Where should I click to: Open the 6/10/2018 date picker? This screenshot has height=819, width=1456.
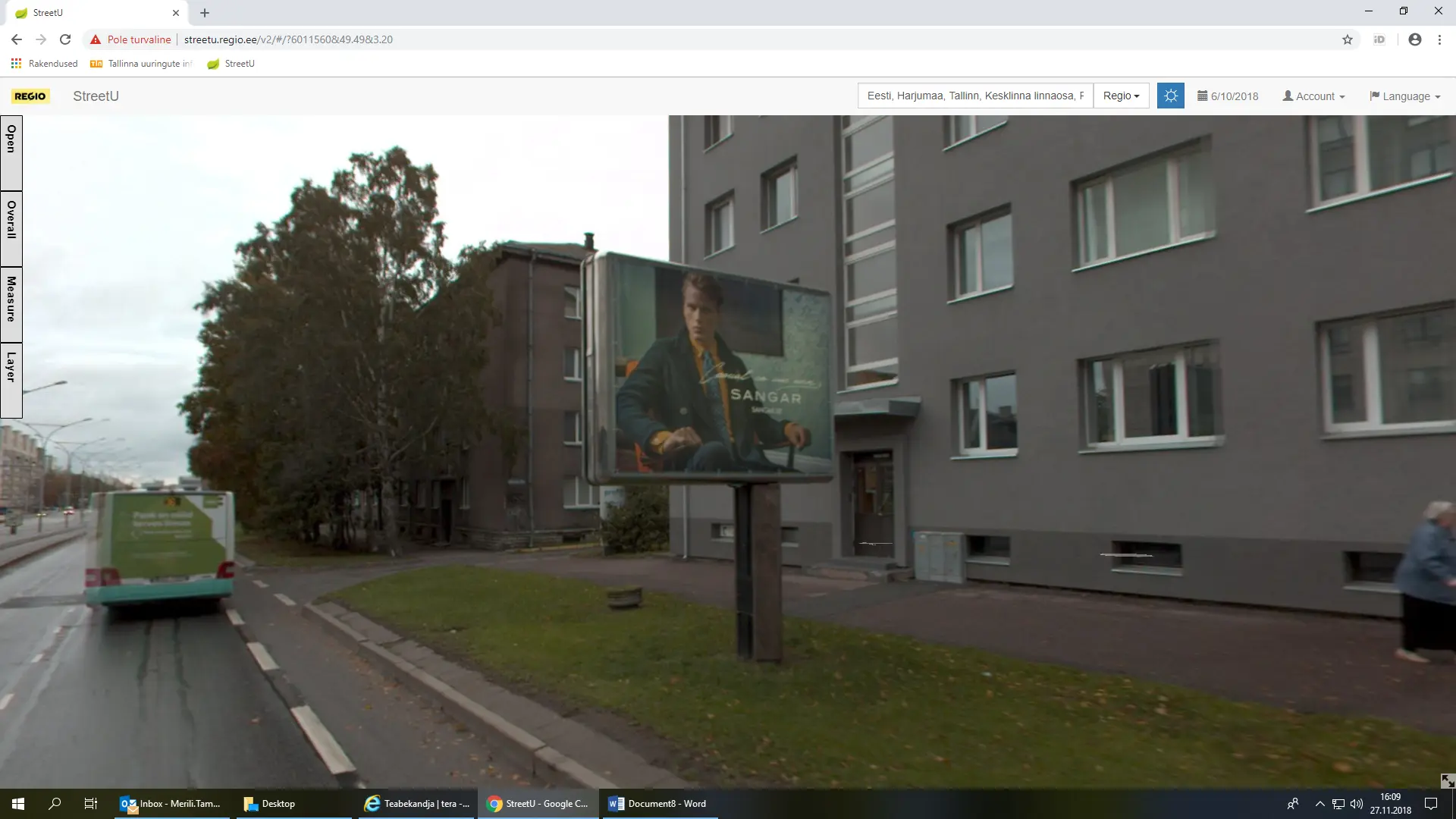point(1228,96)
